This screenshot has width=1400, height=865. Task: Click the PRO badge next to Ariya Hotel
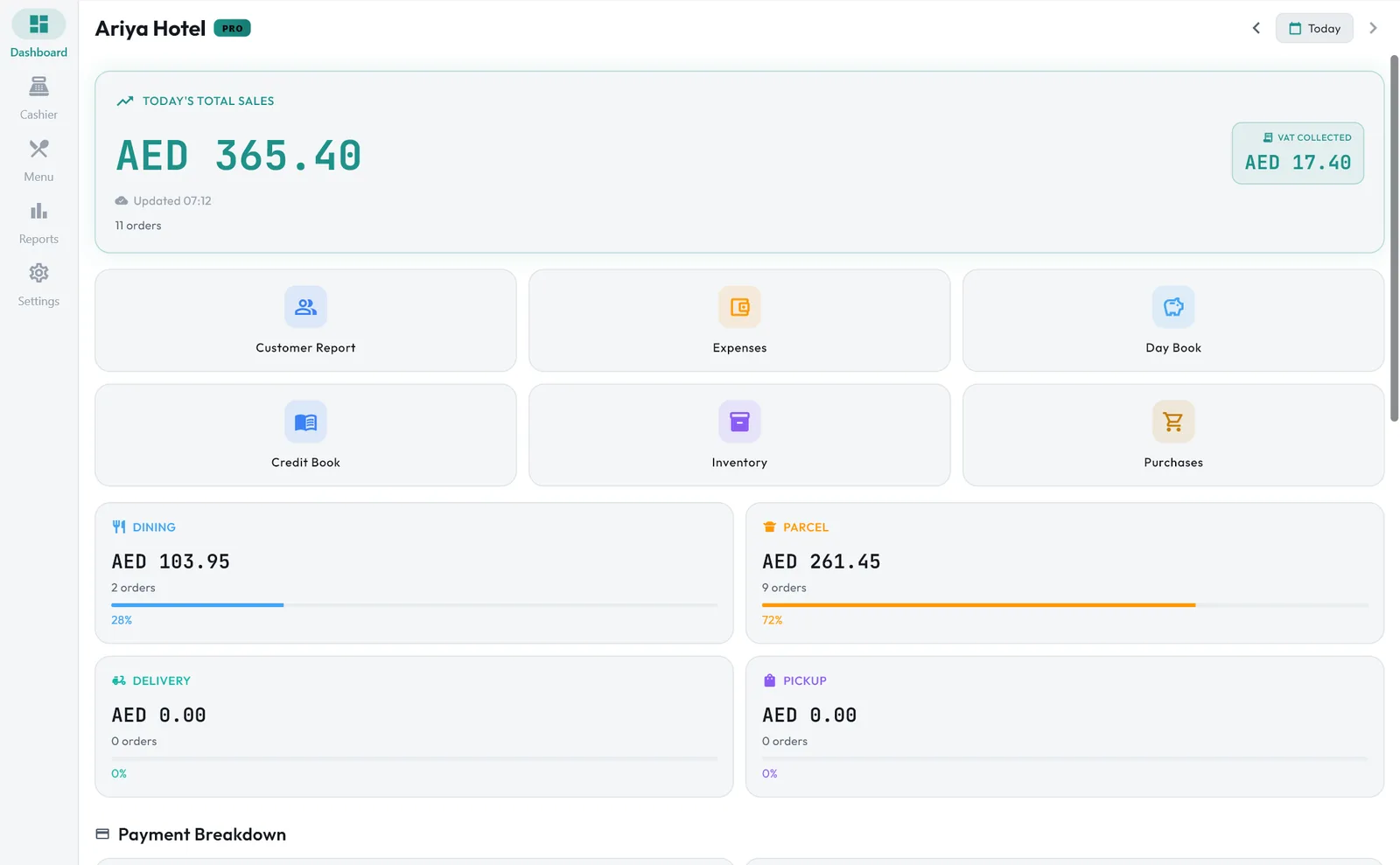point(232,28)
